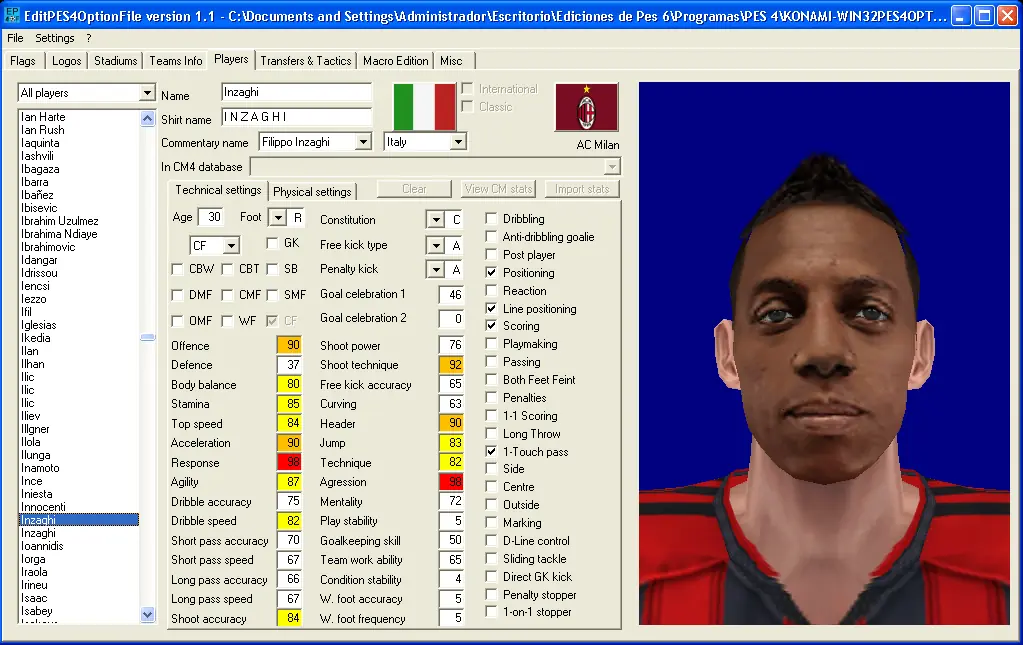Switch to Physical settings tab
This screenshot has width=1023, height=645.
point(312,192)
